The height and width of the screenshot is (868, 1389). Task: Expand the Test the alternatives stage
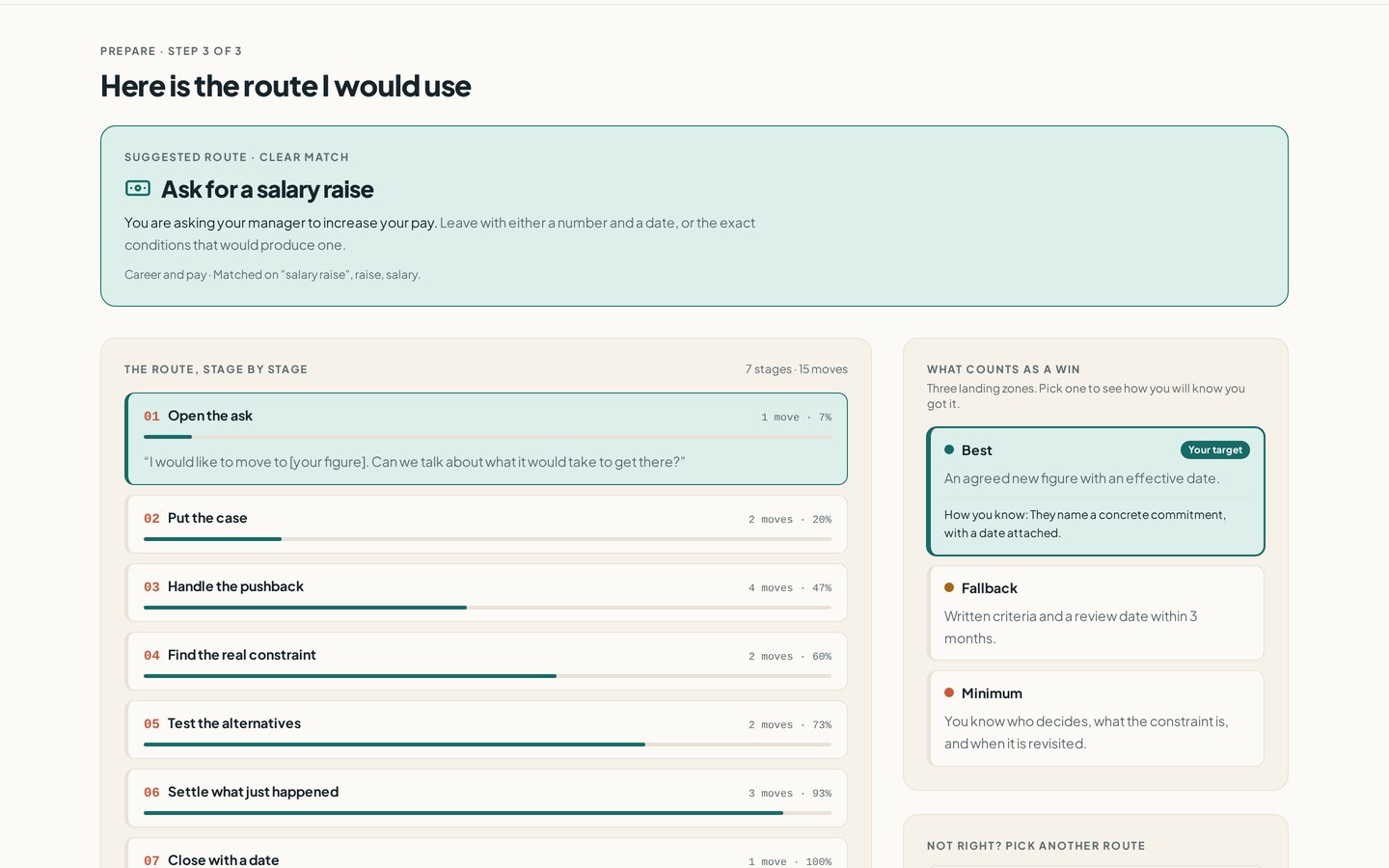tap(486, 730)
